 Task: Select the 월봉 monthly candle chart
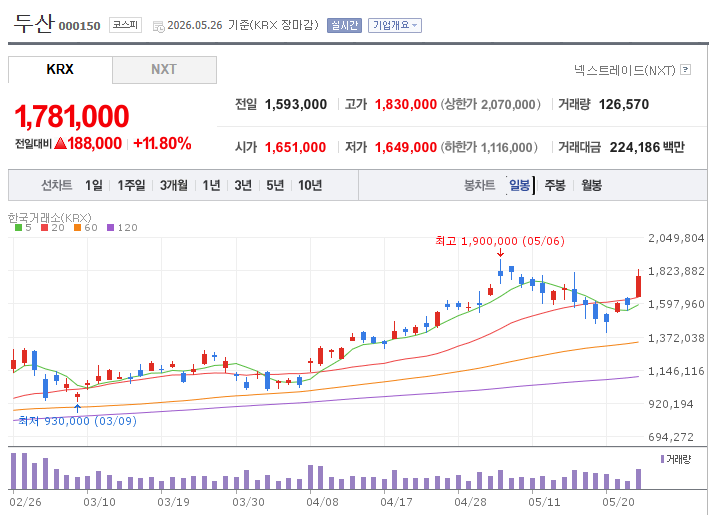(x=591, y=185)
